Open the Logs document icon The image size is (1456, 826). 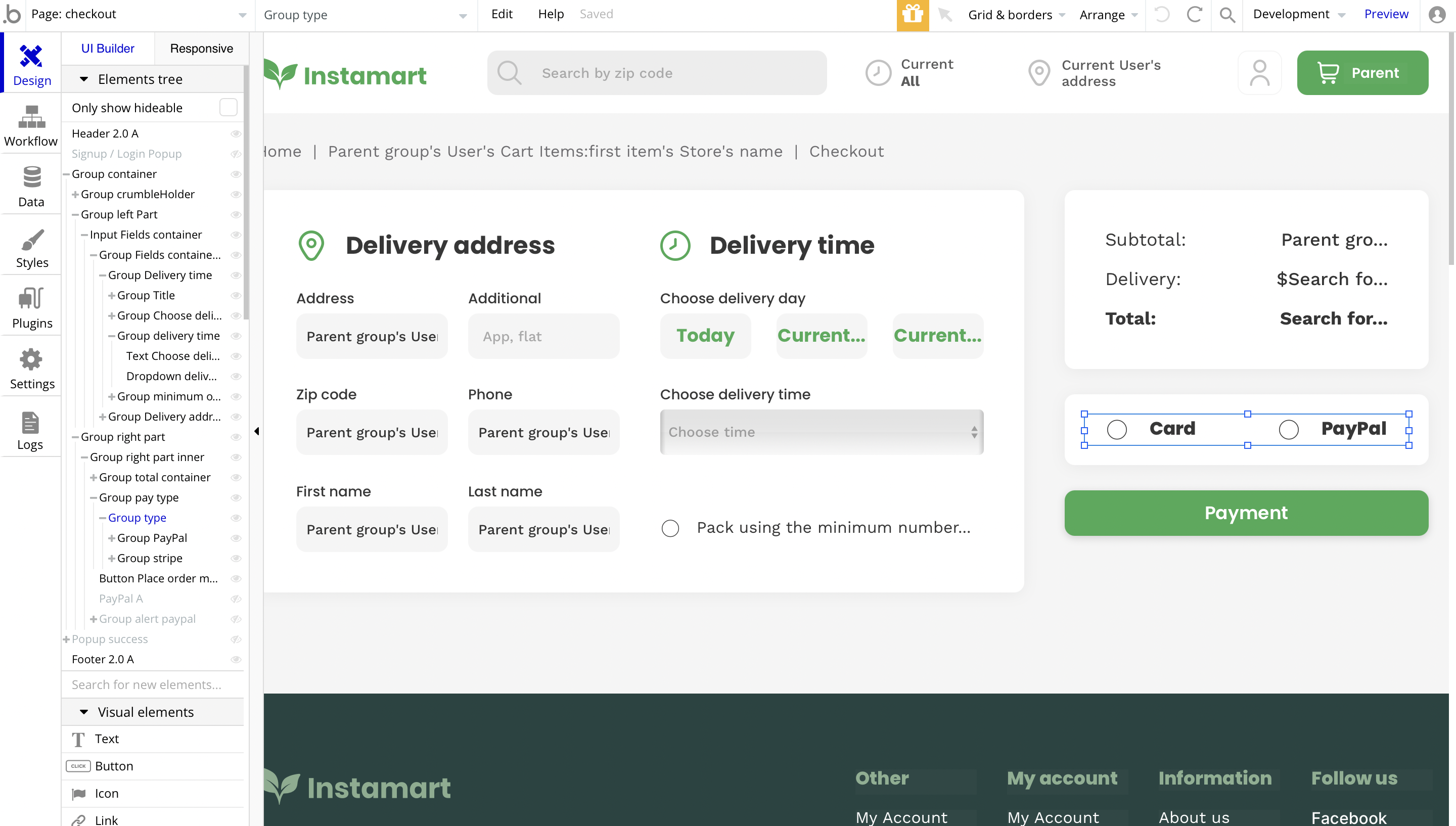tap(30, 423)
